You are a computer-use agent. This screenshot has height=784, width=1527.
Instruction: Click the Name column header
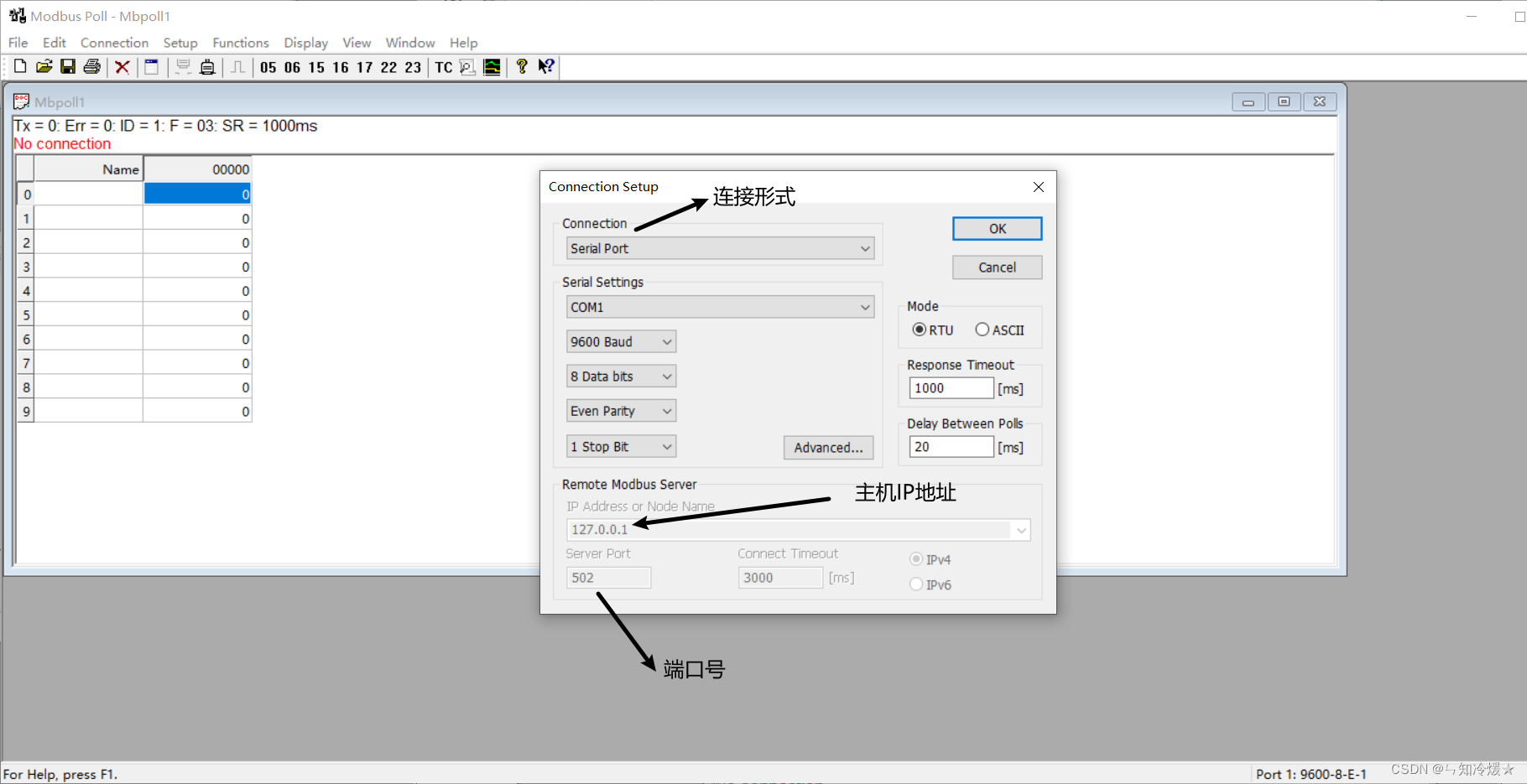88,169
